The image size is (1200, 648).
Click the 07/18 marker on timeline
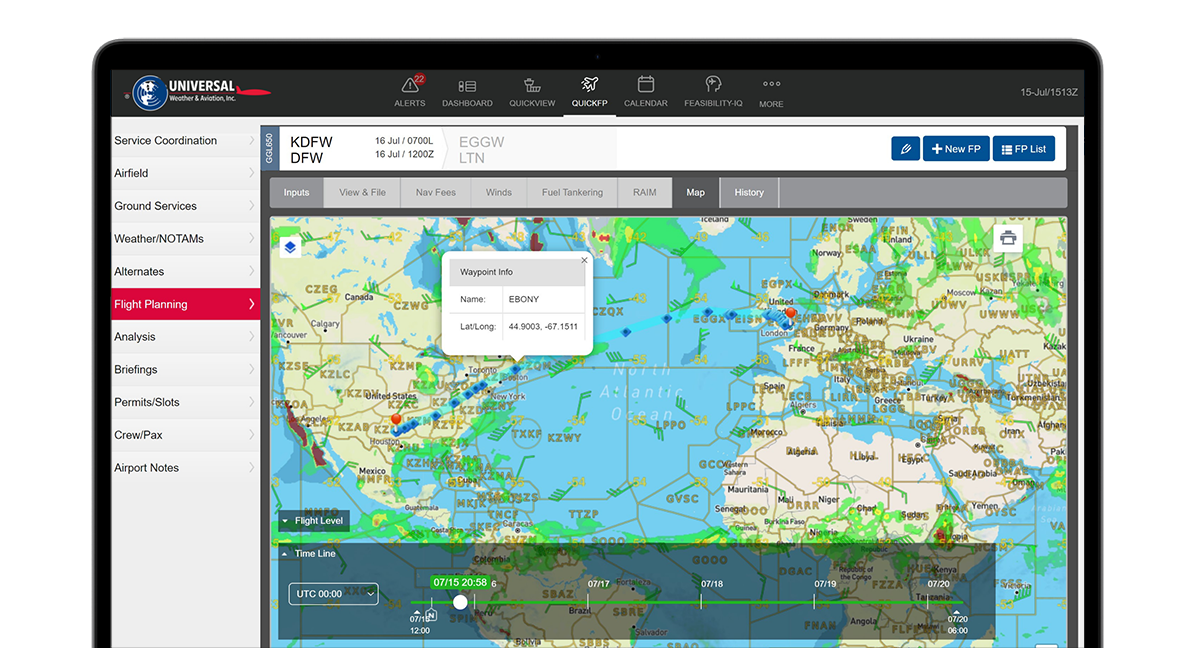click(712, 584)
